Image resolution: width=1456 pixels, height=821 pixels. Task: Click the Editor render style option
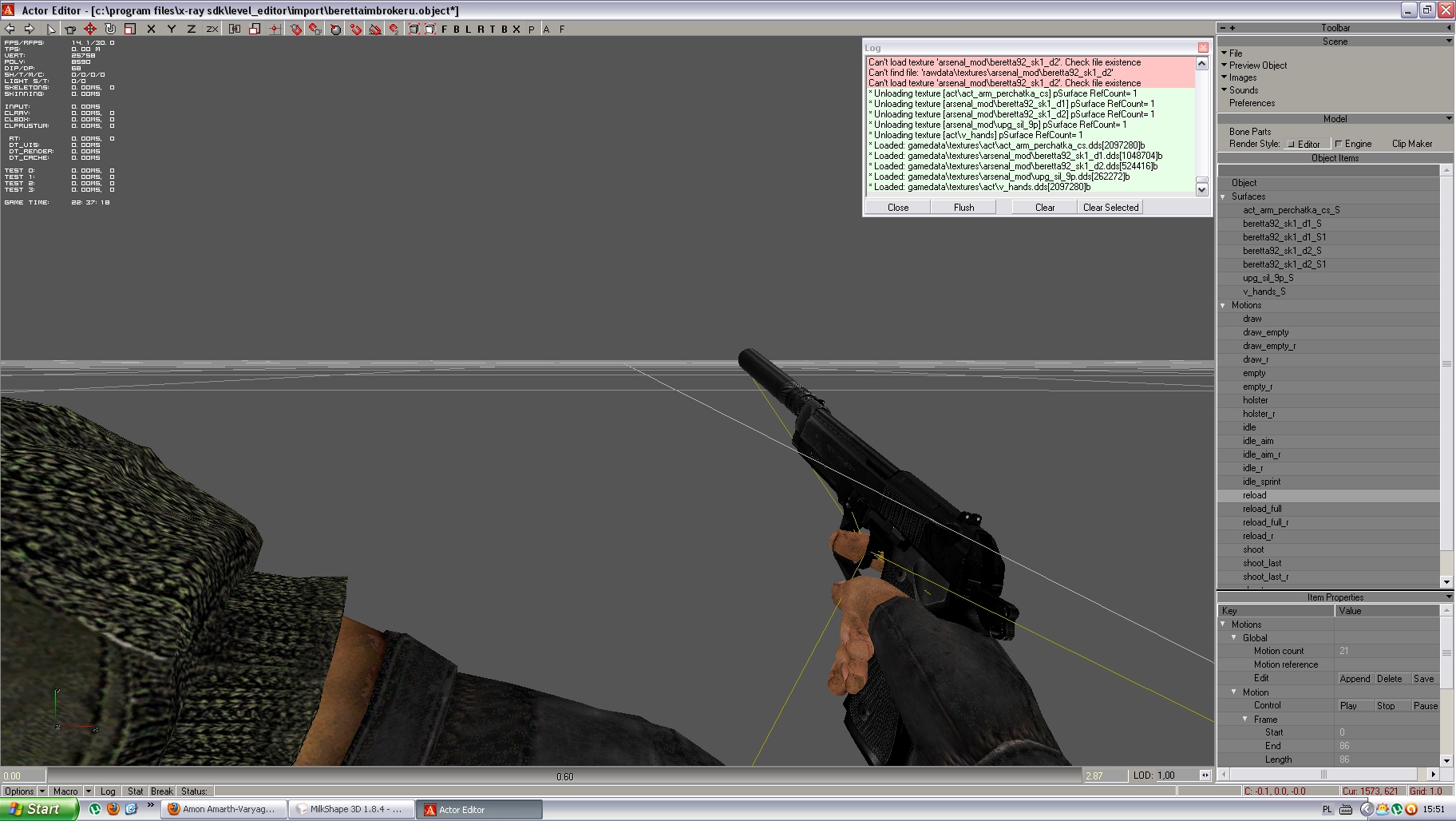point(1308,144)
